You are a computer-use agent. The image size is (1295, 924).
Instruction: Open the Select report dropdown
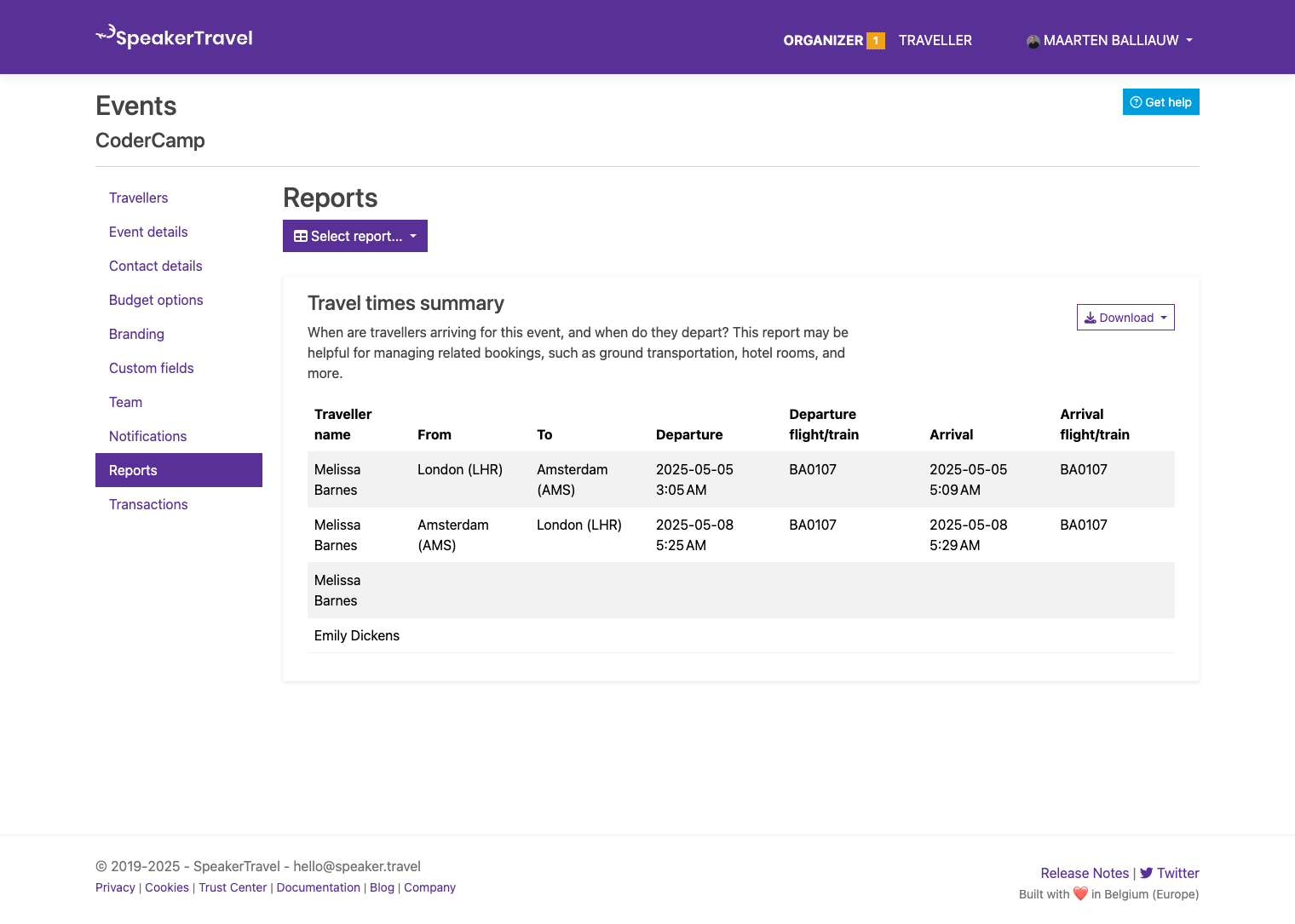pos(354,236)
